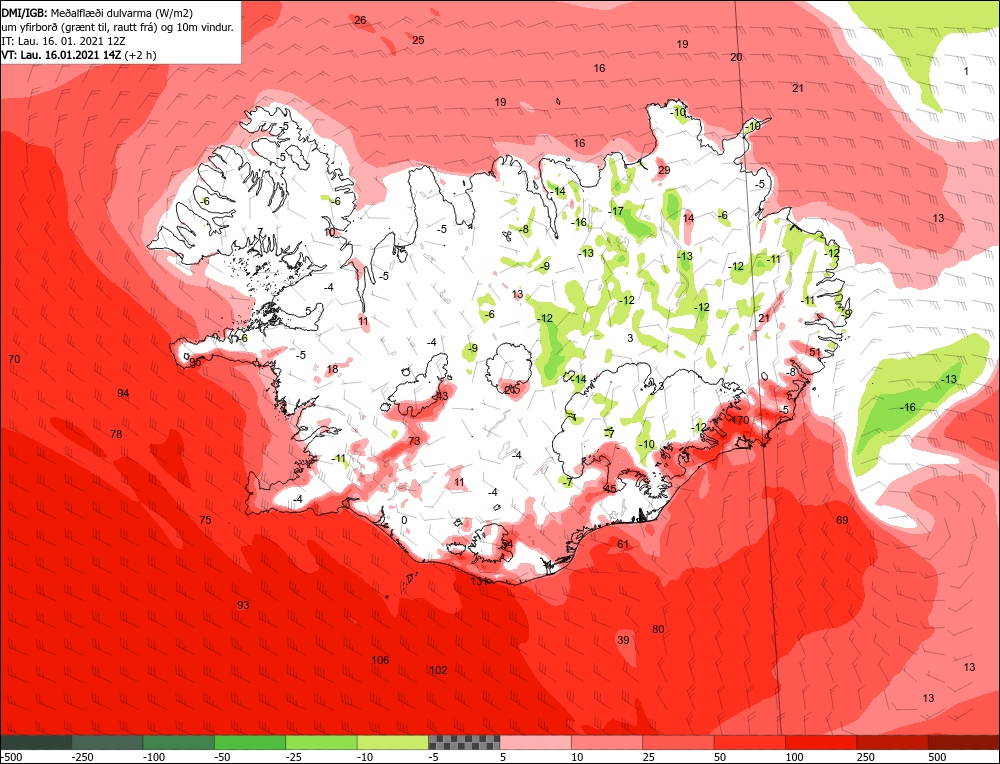Pick the legend swatch between 25 and 50
Screen dimensions: 1000x764
point(679,742)
